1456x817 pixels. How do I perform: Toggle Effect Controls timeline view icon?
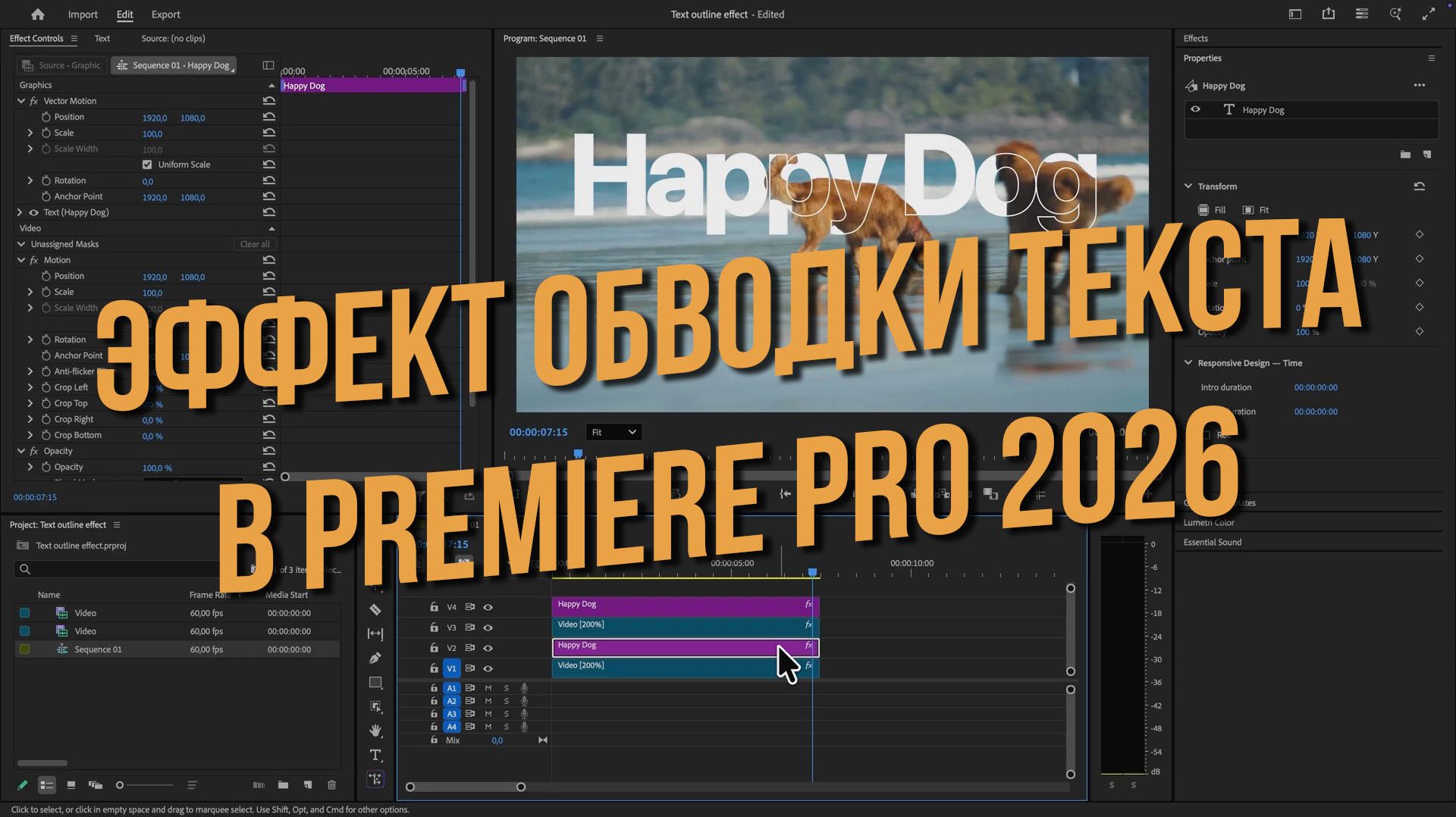point(268,65)
